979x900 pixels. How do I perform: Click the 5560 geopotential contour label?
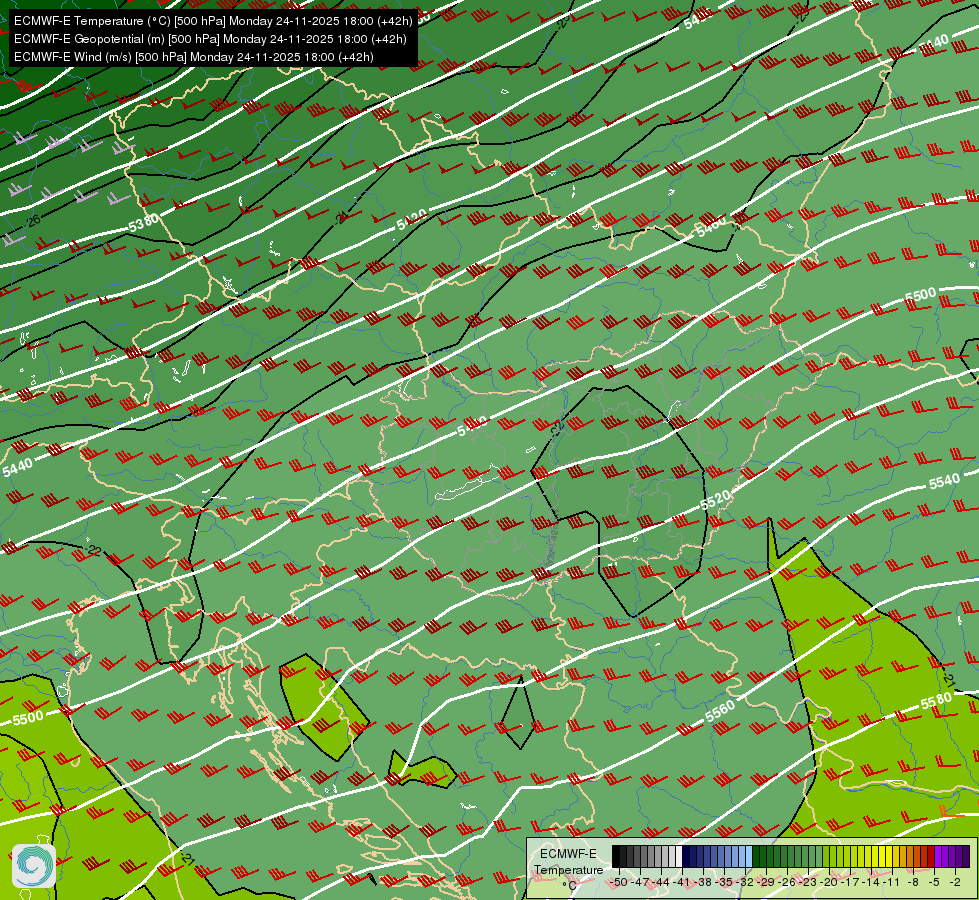pos(720,711)
